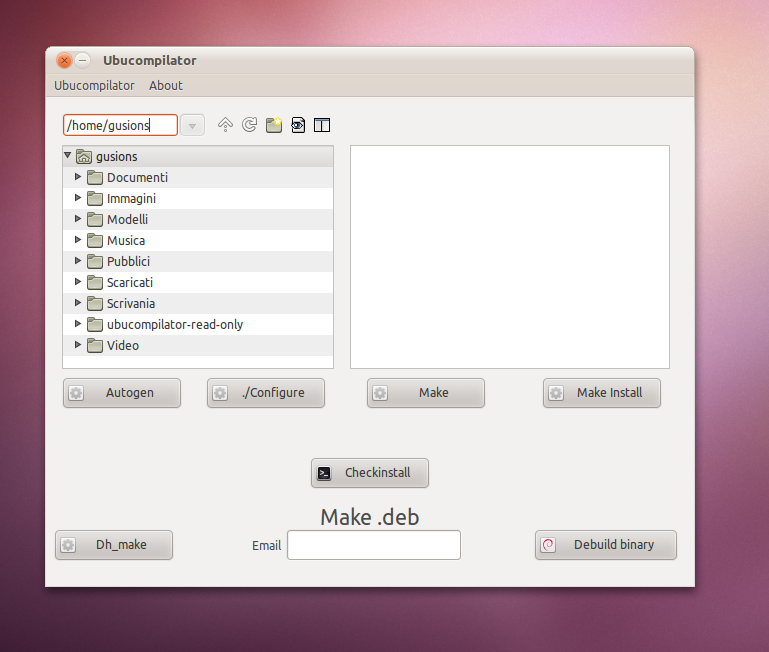Image resolution: width=769 pixels, height=652 pixels.
Task: Select the 'gusions' root row text
Action: (117, 156)
